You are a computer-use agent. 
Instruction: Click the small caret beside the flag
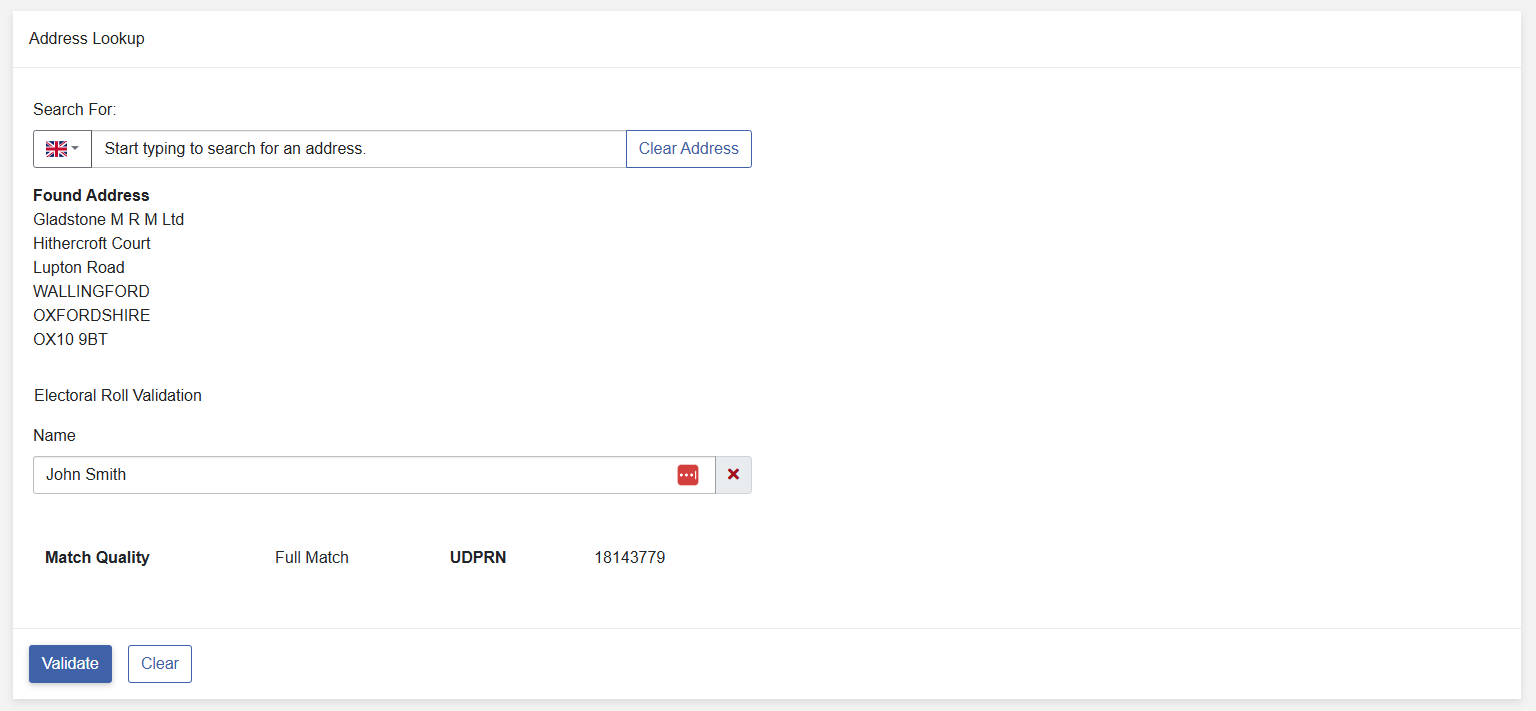[75, 149]
